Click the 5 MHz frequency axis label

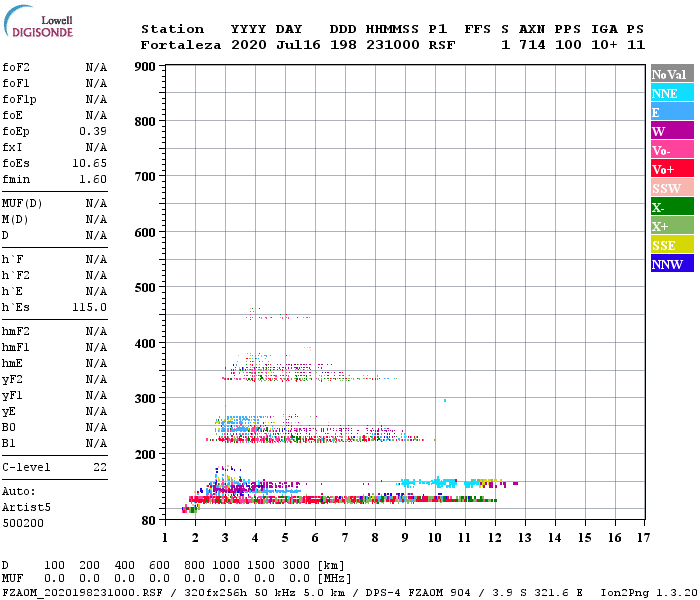click(x=285, y=538)
